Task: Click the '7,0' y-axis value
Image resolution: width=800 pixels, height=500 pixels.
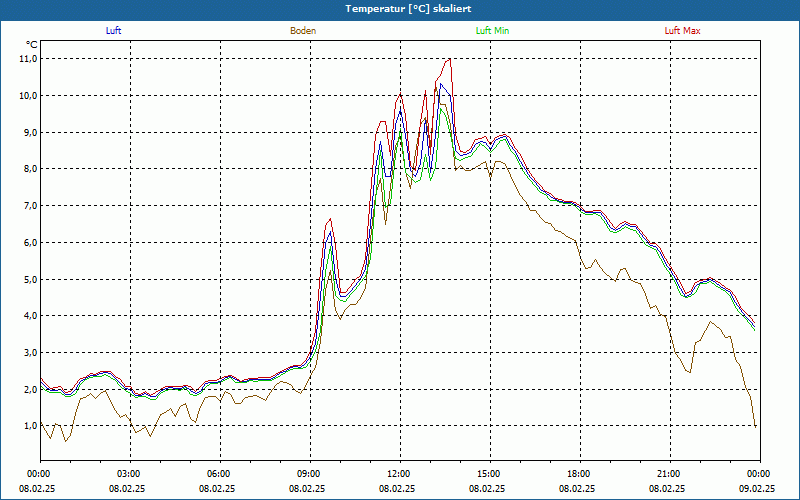Action: point(31,206)
